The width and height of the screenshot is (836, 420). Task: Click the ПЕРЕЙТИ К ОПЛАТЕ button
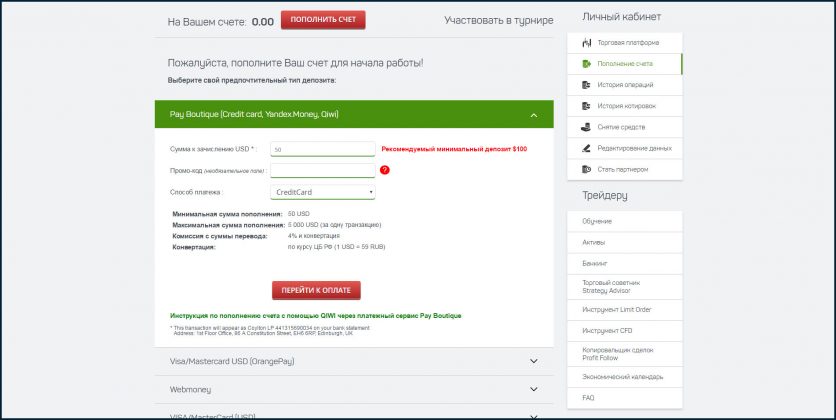316,290
